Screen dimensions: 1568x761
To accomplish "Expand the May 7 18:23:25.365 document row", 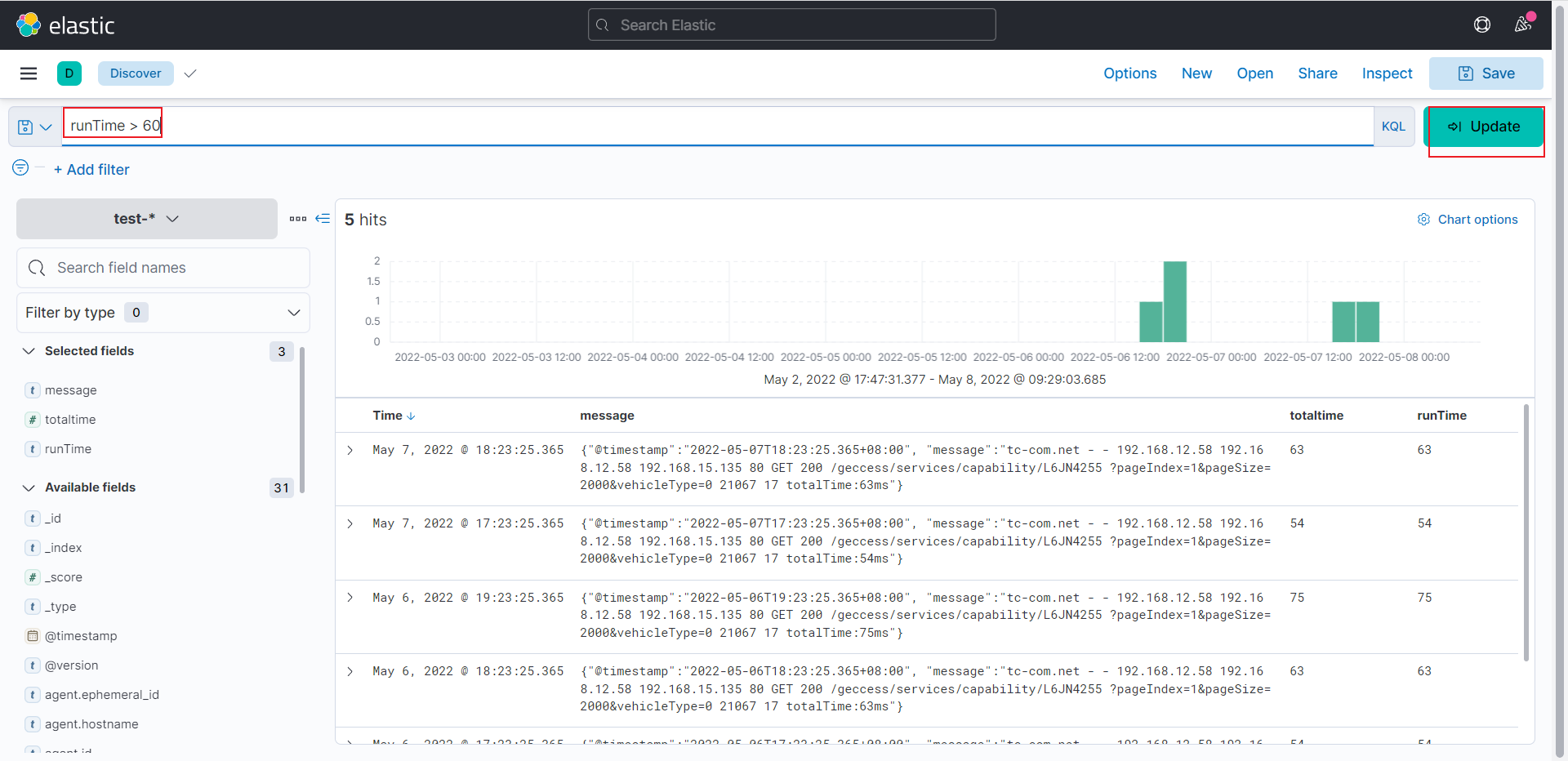I will pyautogui.click(x=350, y=450).
